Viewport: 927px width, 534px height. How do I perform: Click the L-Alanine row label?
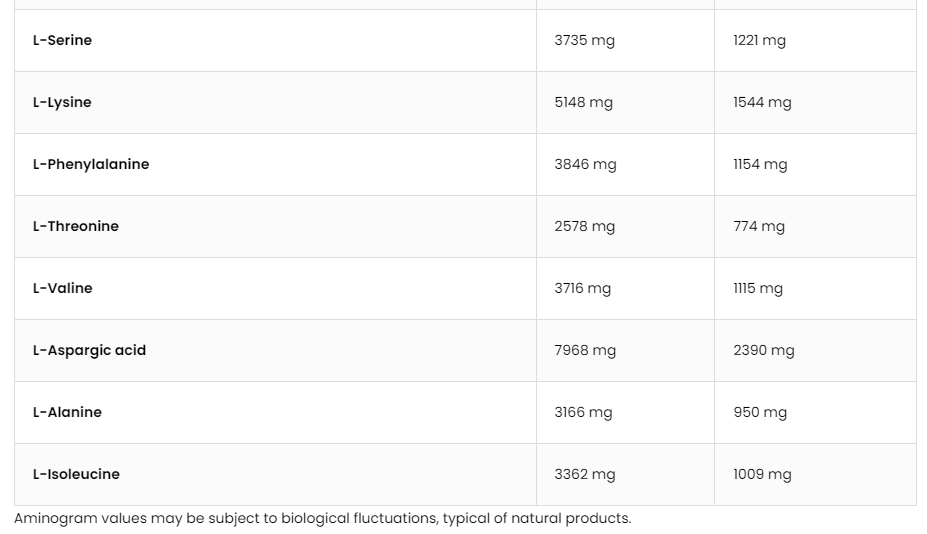[x=67, y=412]
